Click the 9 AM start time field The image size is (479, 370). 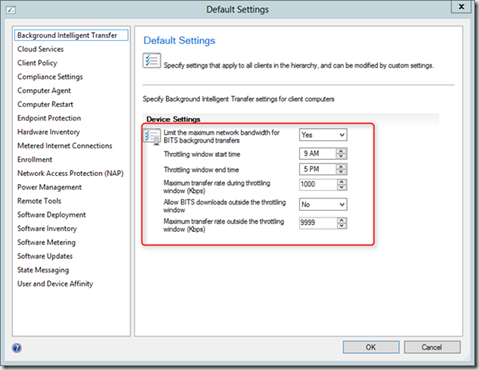(x=318, y=154)
